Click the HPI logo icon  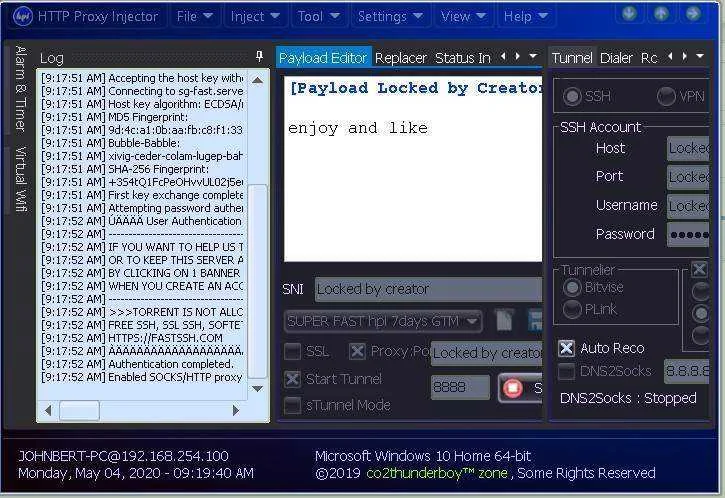22,17
